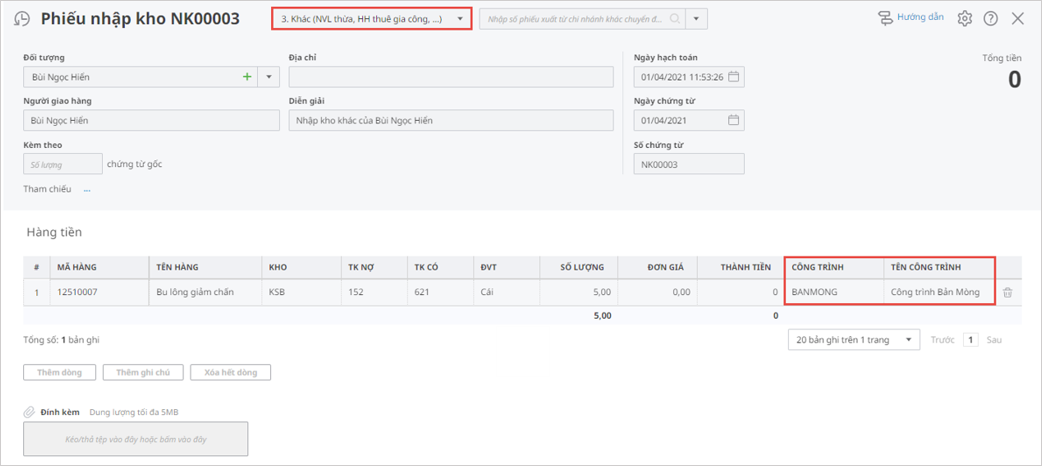Image resolution: width=1042 pixels, height=466 pixels.
Task: Delete row 1 with the trash icon
Action: point(1008,293)
